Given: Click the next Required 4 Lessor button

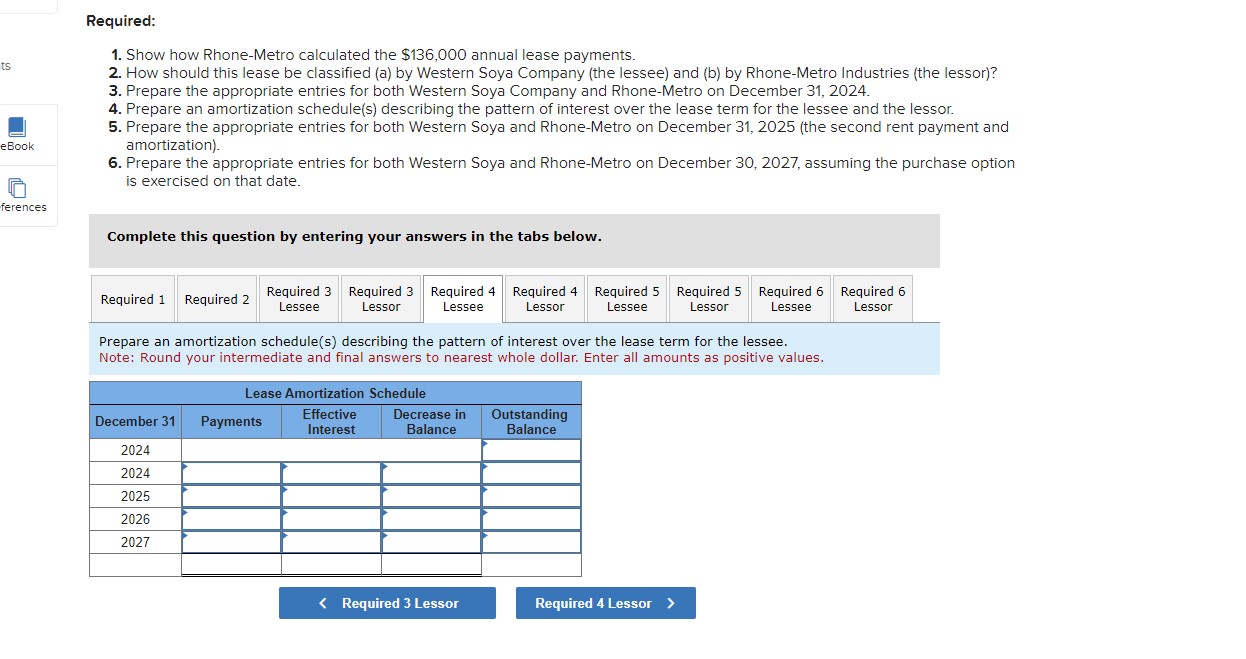Looking at the screenshot, I should click(x=606, y=603).
